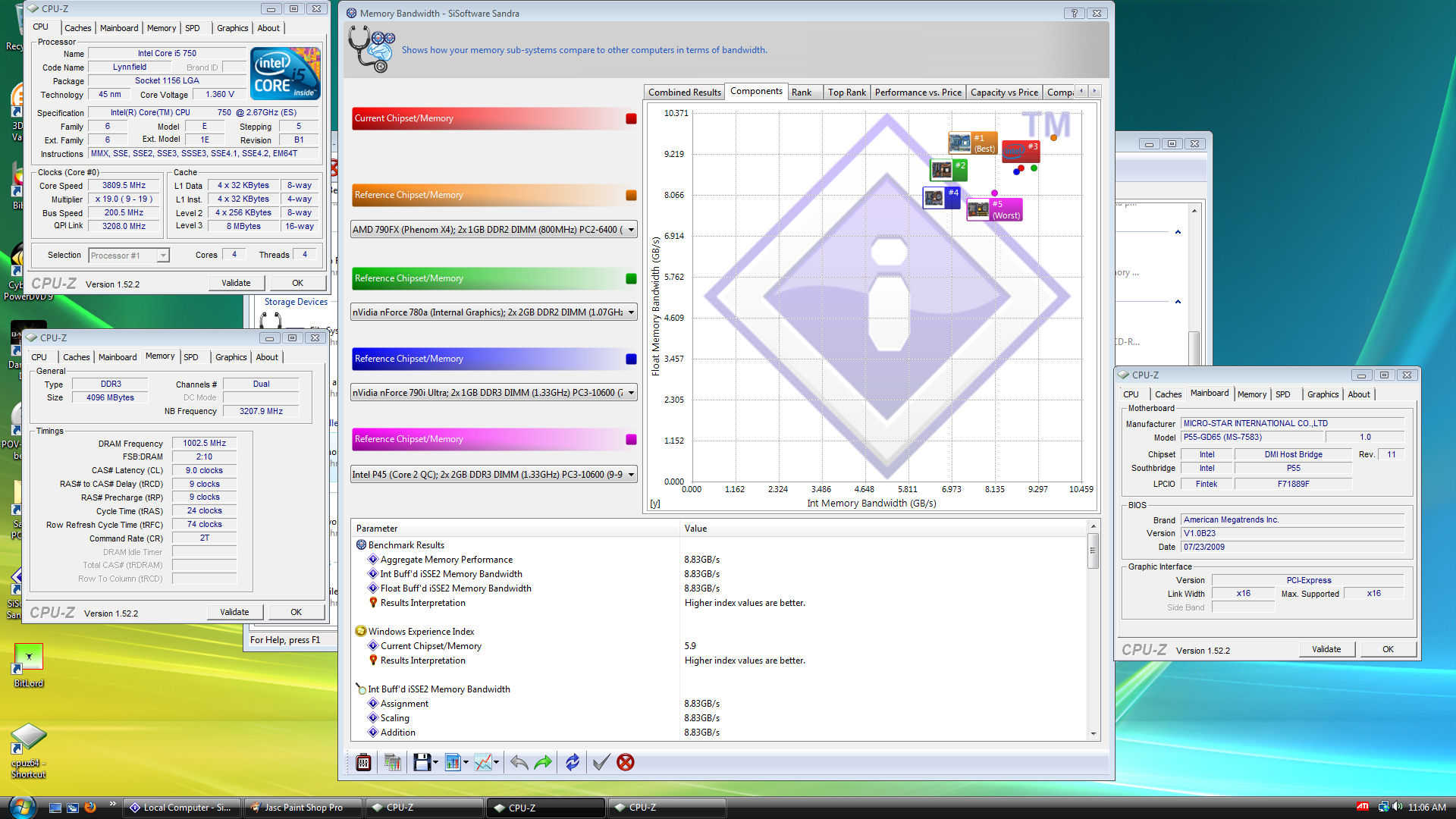Collapse the Windows Experience Index group
The image size is (1456, 819).
(x=362, y=632)
